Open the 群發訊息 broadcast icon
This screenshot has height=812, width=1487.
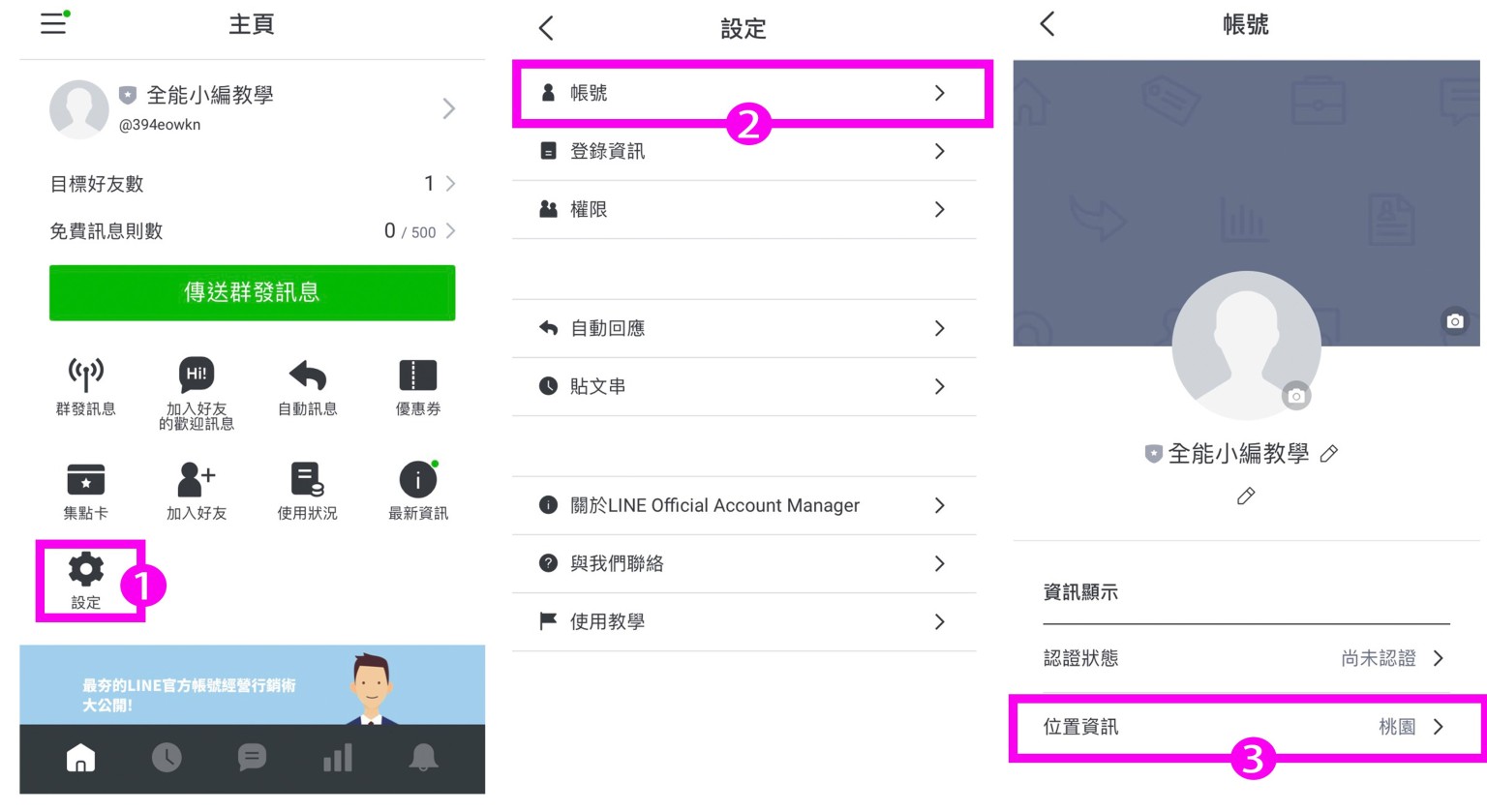pyautogui.click(x=85, y=376)
